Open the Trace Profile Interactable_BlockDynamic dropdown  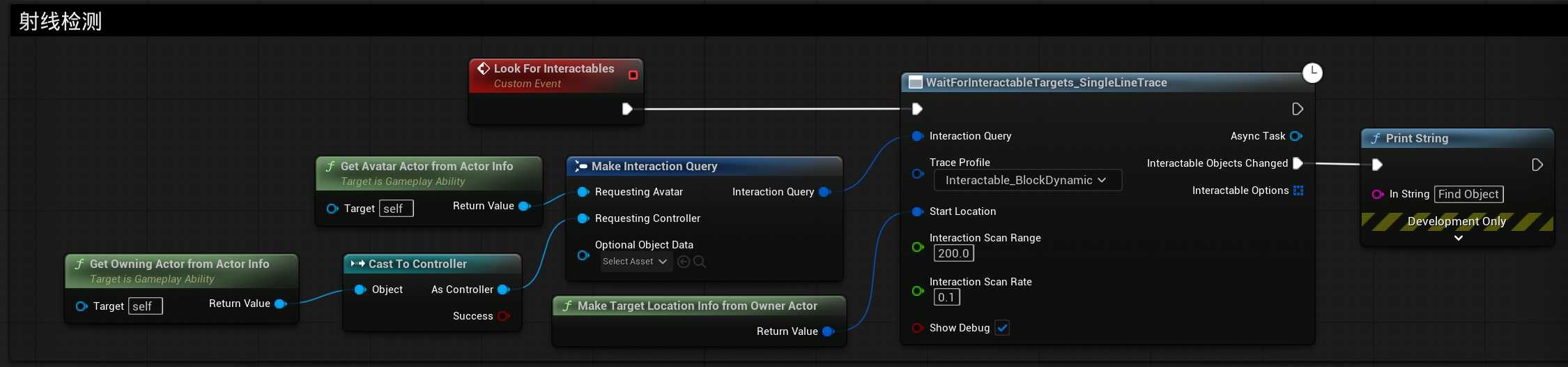1027,180
